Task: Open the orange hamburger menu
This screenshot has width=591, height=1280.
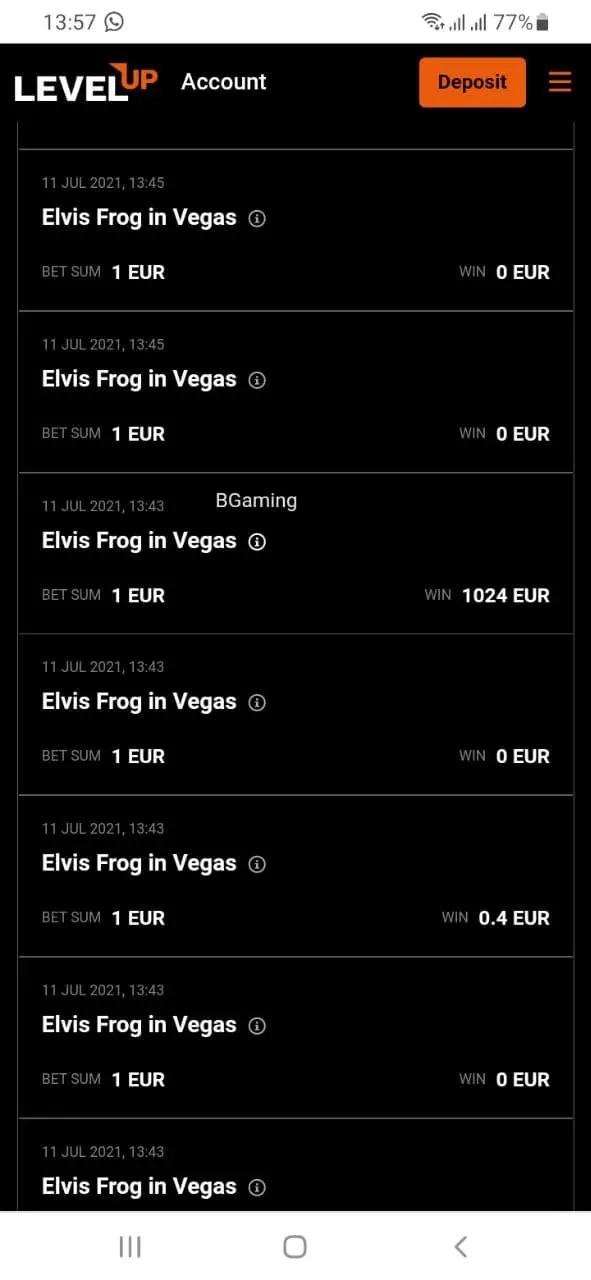Action: pos(560,82)
